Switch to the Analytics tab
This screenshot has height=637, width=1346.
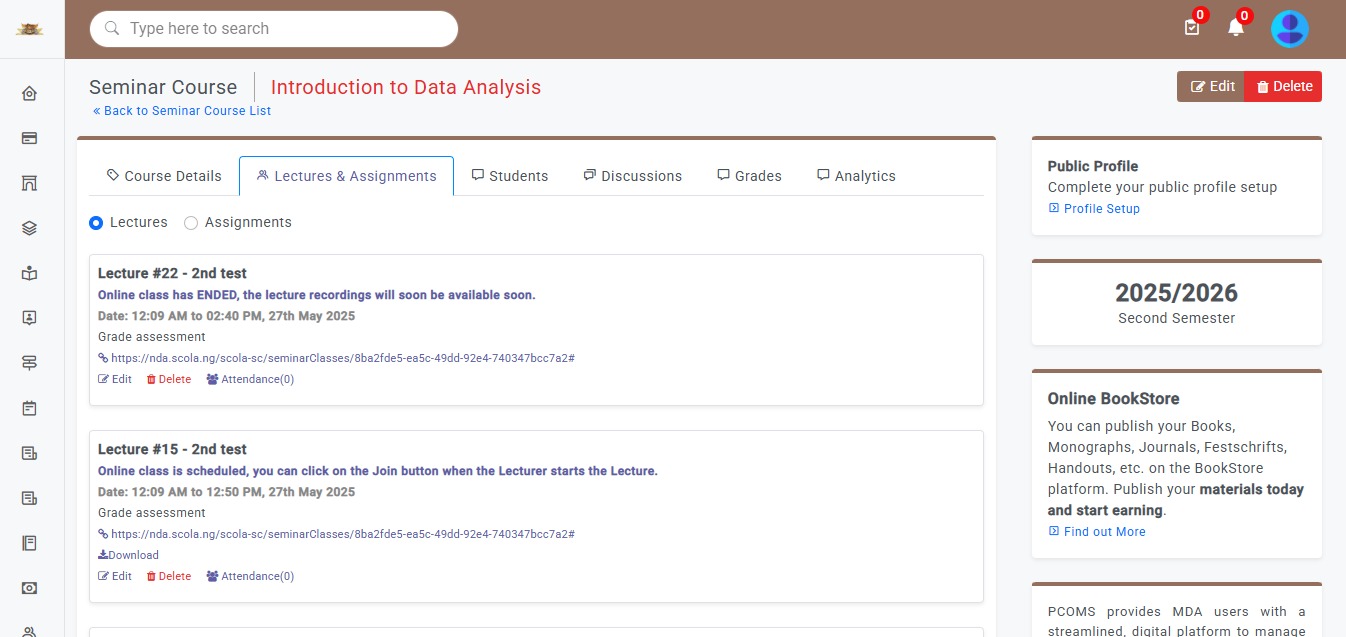tap(856, 176)
